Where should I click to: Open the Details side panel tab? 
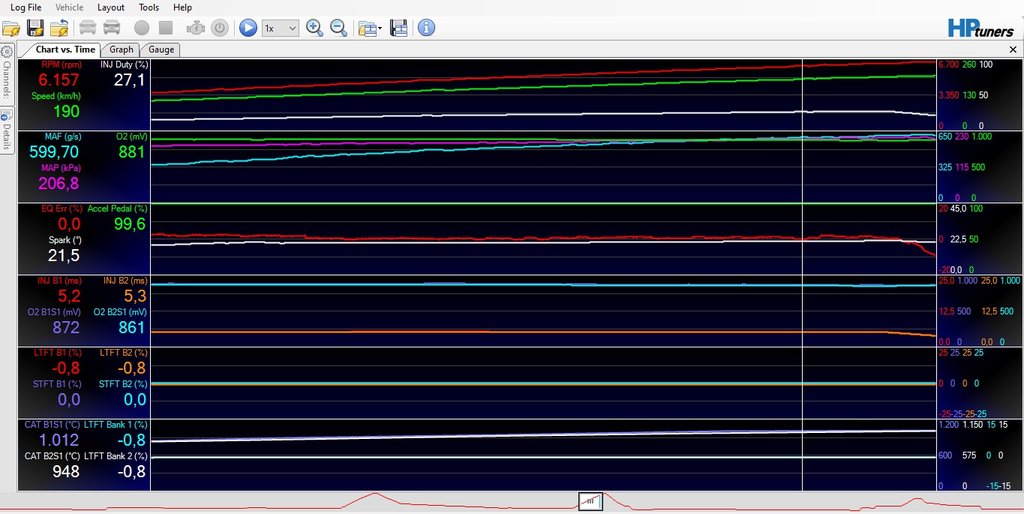7,129
